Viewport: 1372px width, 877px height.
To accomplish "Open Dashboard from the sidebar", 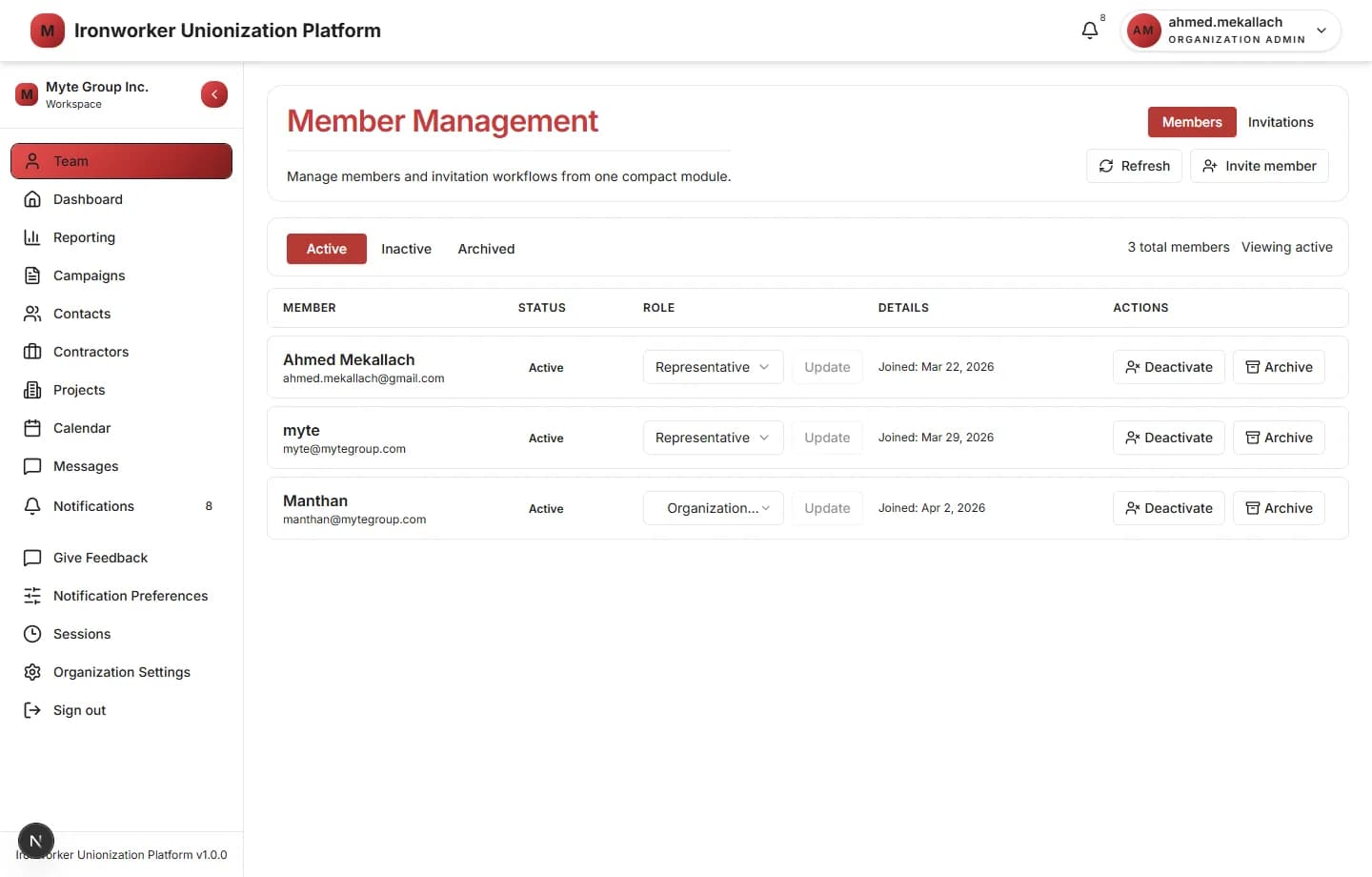I will pyautogui.click(x=121, y=199).
